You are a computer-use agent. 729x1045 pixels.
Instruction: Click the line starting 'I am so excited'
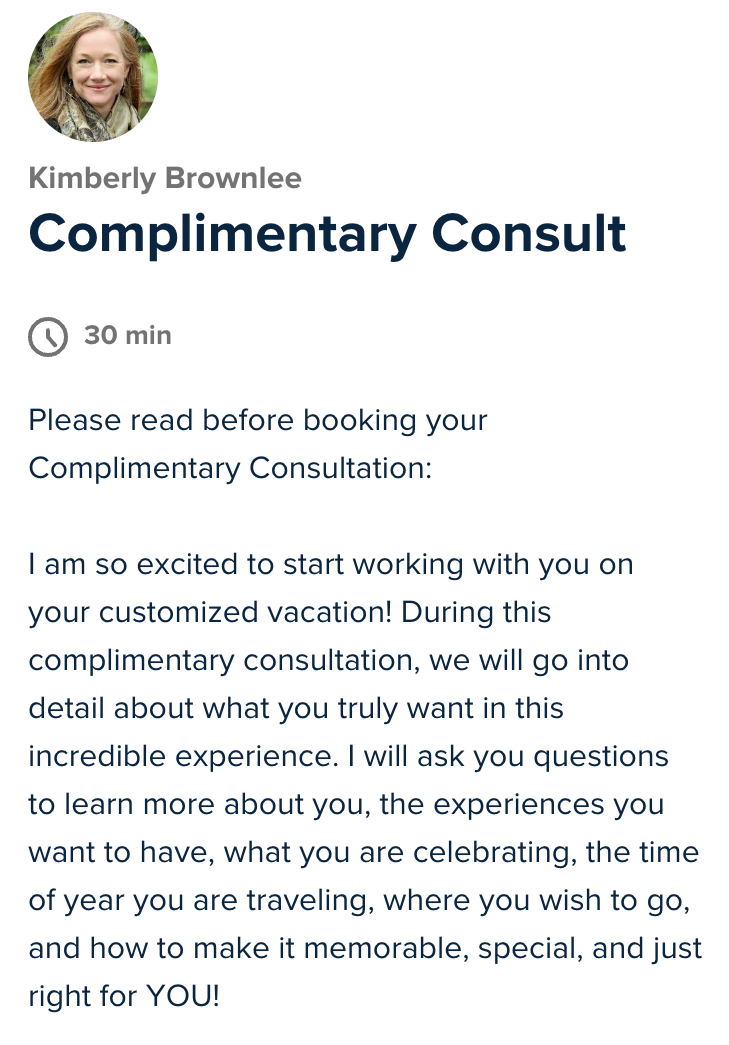tap(330, 564)
